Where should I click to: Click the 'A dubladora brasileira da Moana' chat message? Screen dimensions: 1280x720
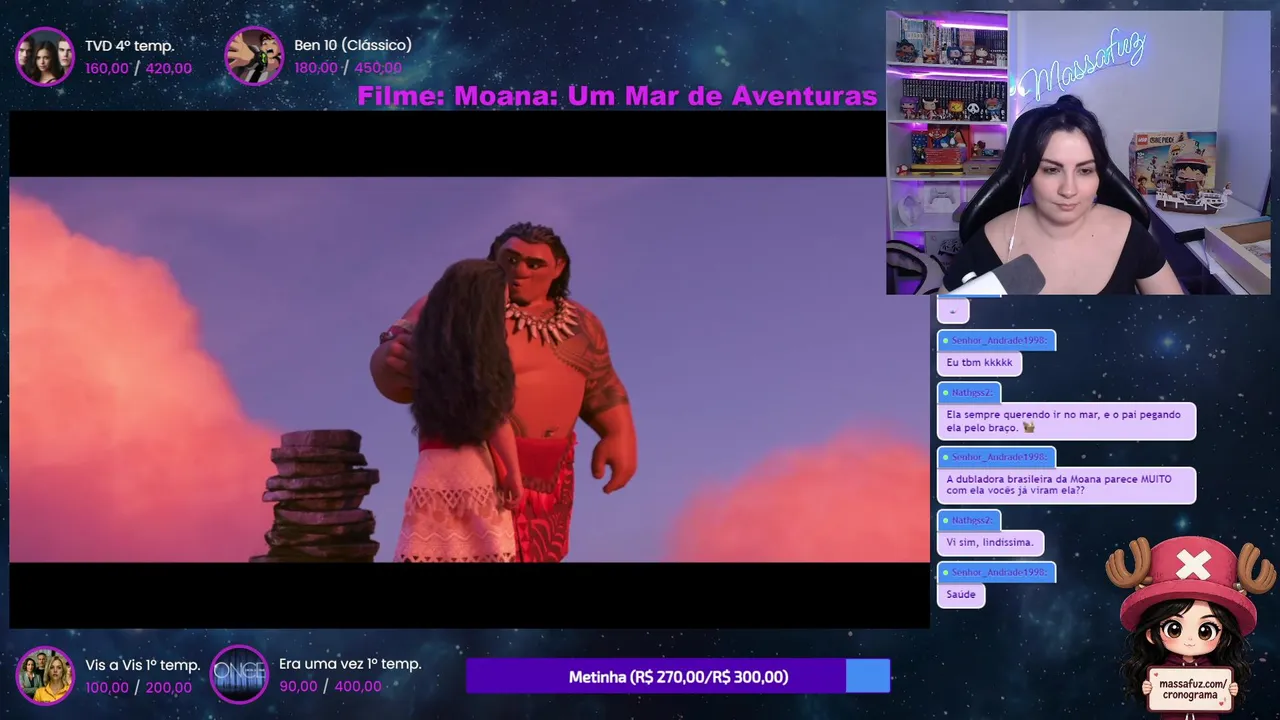pos(1066,485)
